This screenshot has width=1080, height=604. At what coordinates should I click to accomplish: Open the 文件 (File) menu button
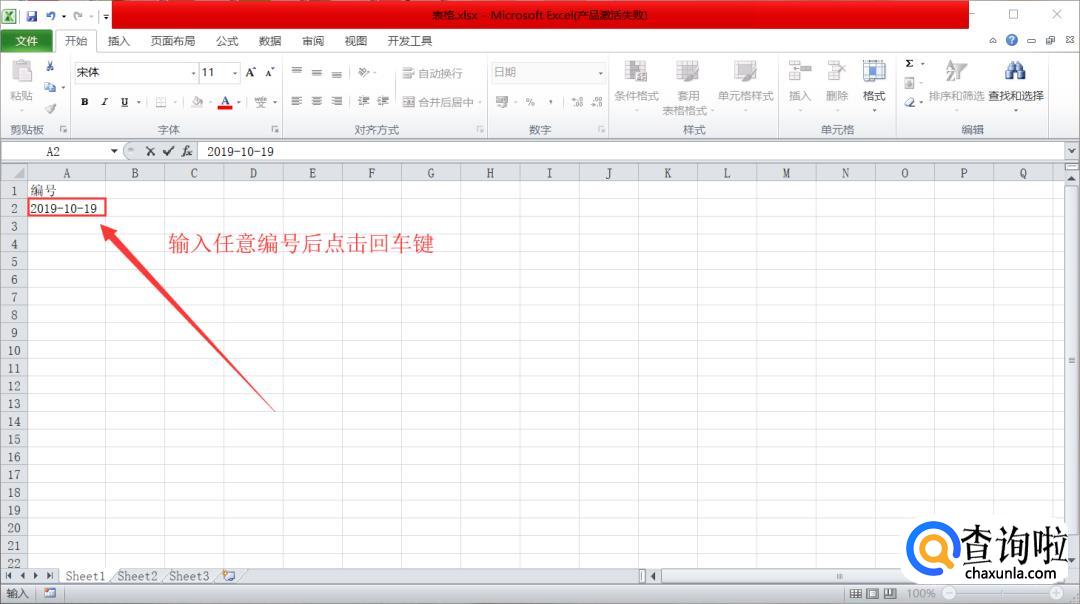tap(27, 41)
